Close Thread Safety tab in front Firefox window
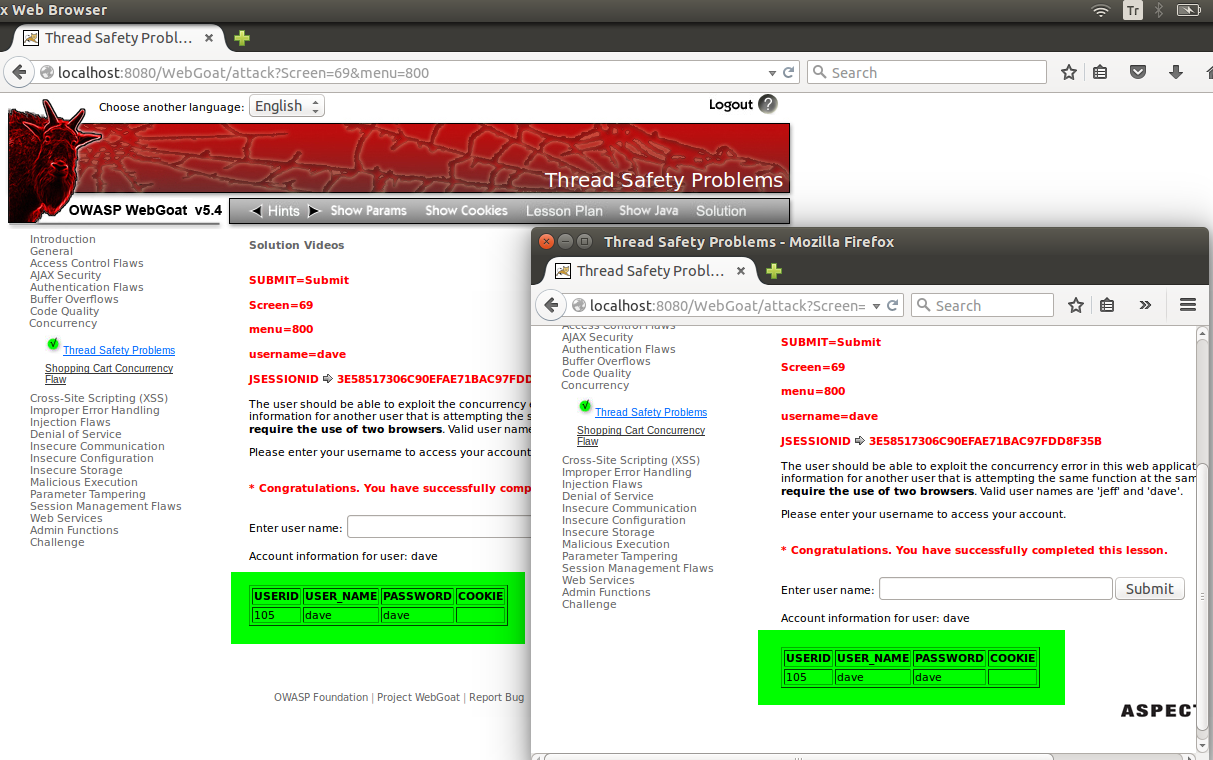The height and width of the screenshot is (760, 1213). pyautogui.click(x=741, y=271)
